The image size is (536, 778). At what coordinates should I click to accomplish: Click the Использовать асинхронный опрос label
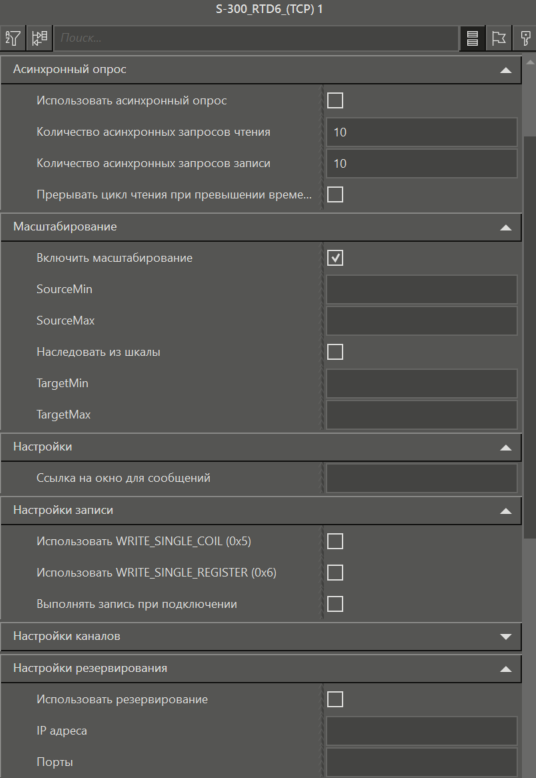point(132,101)
